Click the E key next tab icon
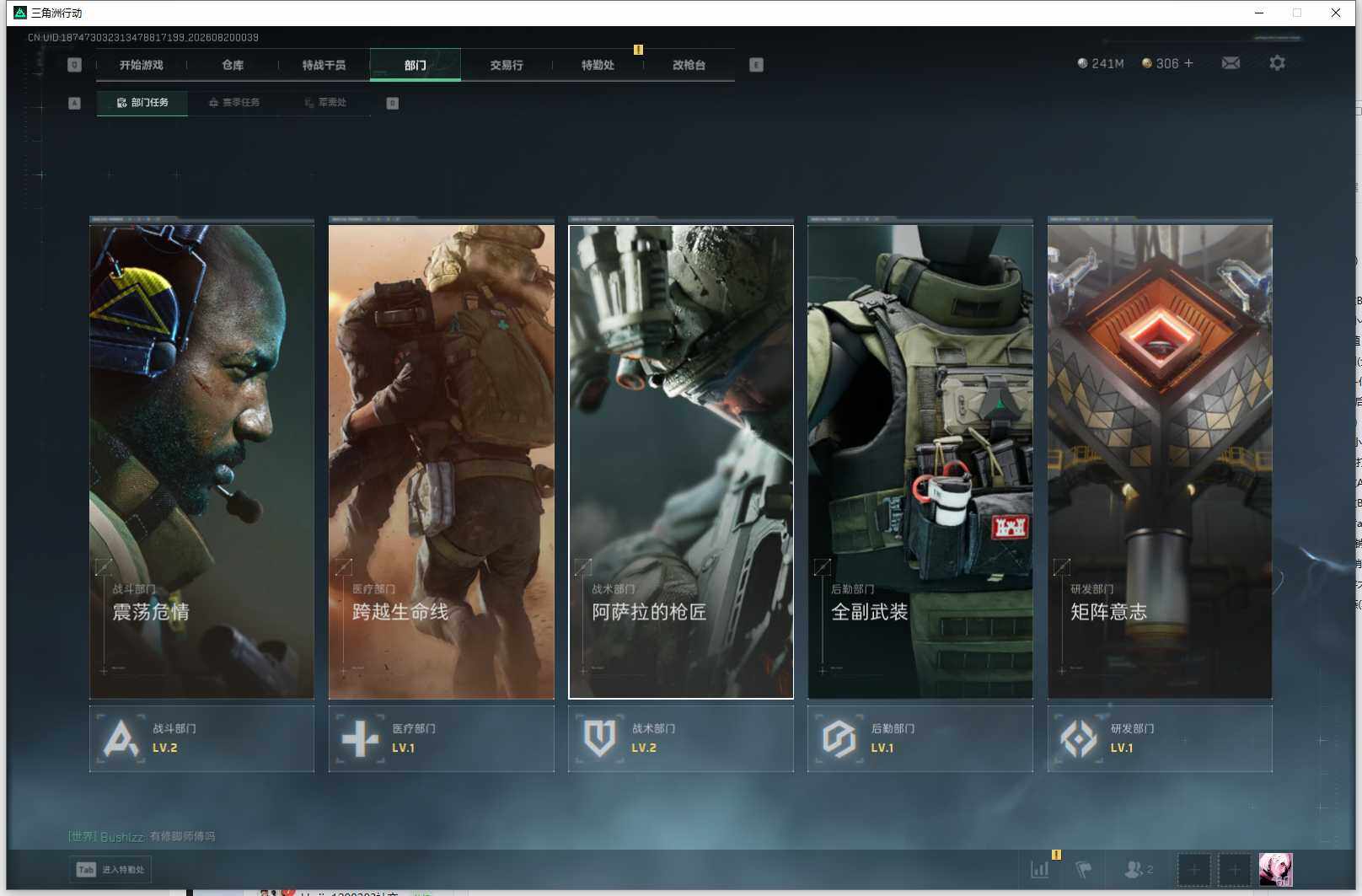 [x=756, y=65]
